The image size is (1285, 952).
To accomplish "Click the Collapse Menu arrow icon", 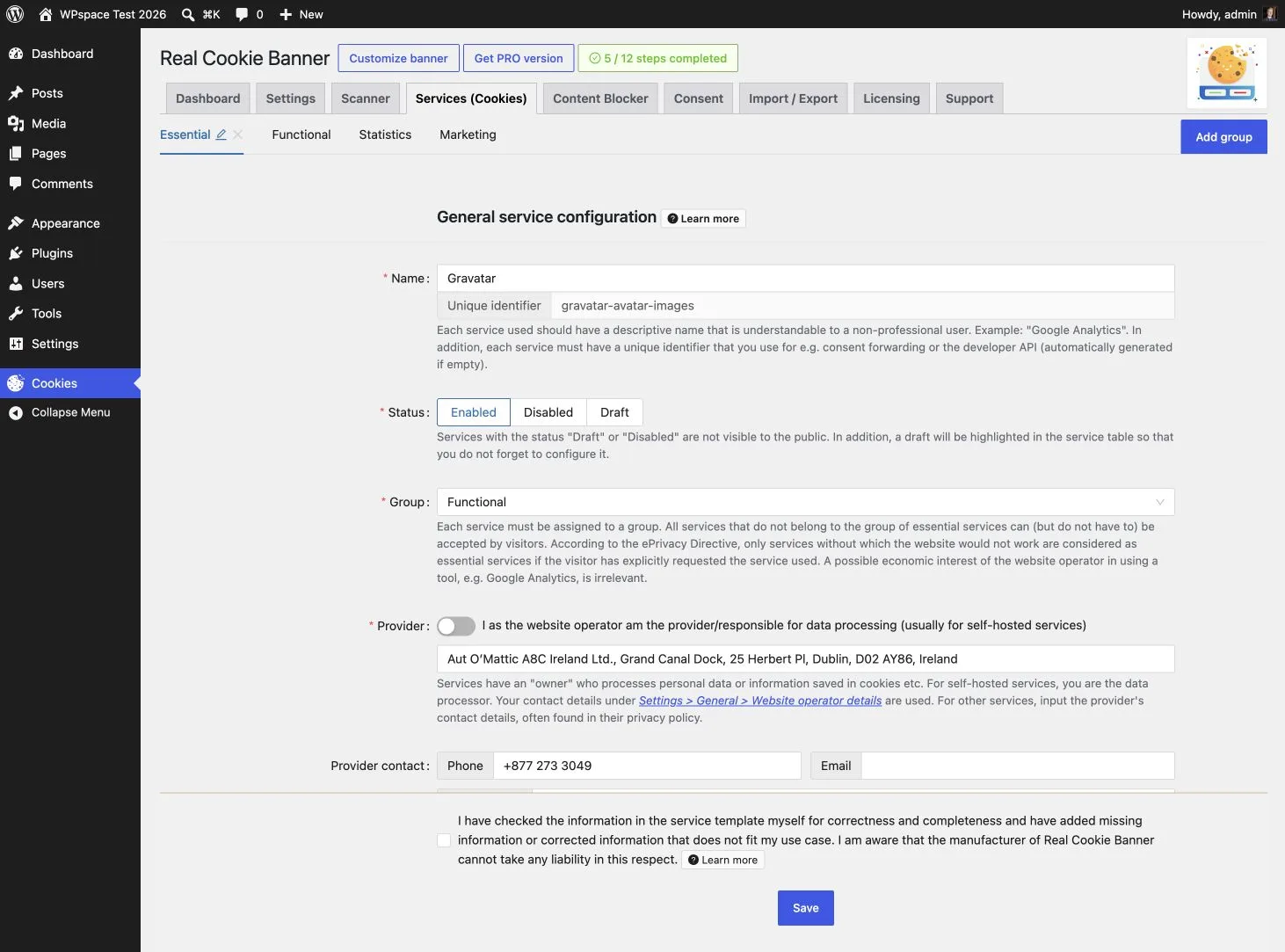I will [x=16, y=412].
